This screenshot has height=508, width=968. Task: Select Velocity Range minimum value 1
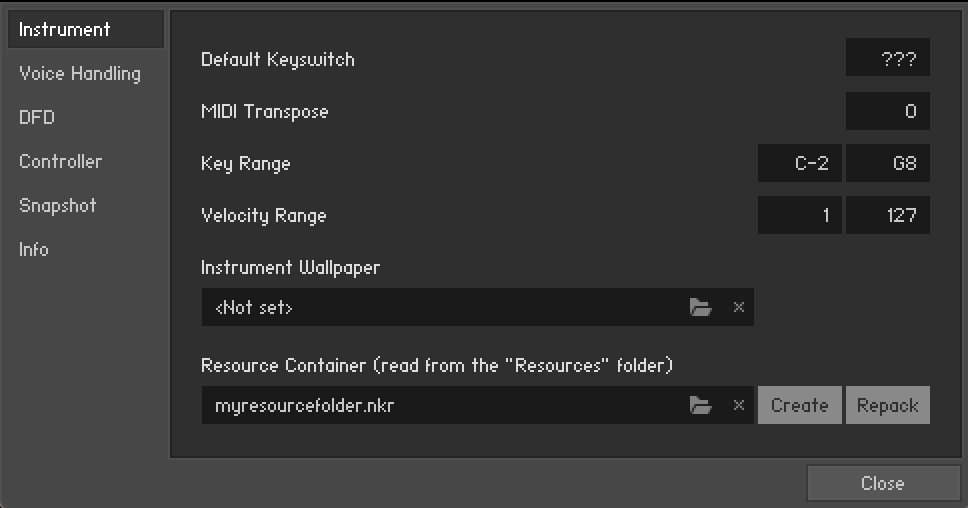[x=800, y=215]
